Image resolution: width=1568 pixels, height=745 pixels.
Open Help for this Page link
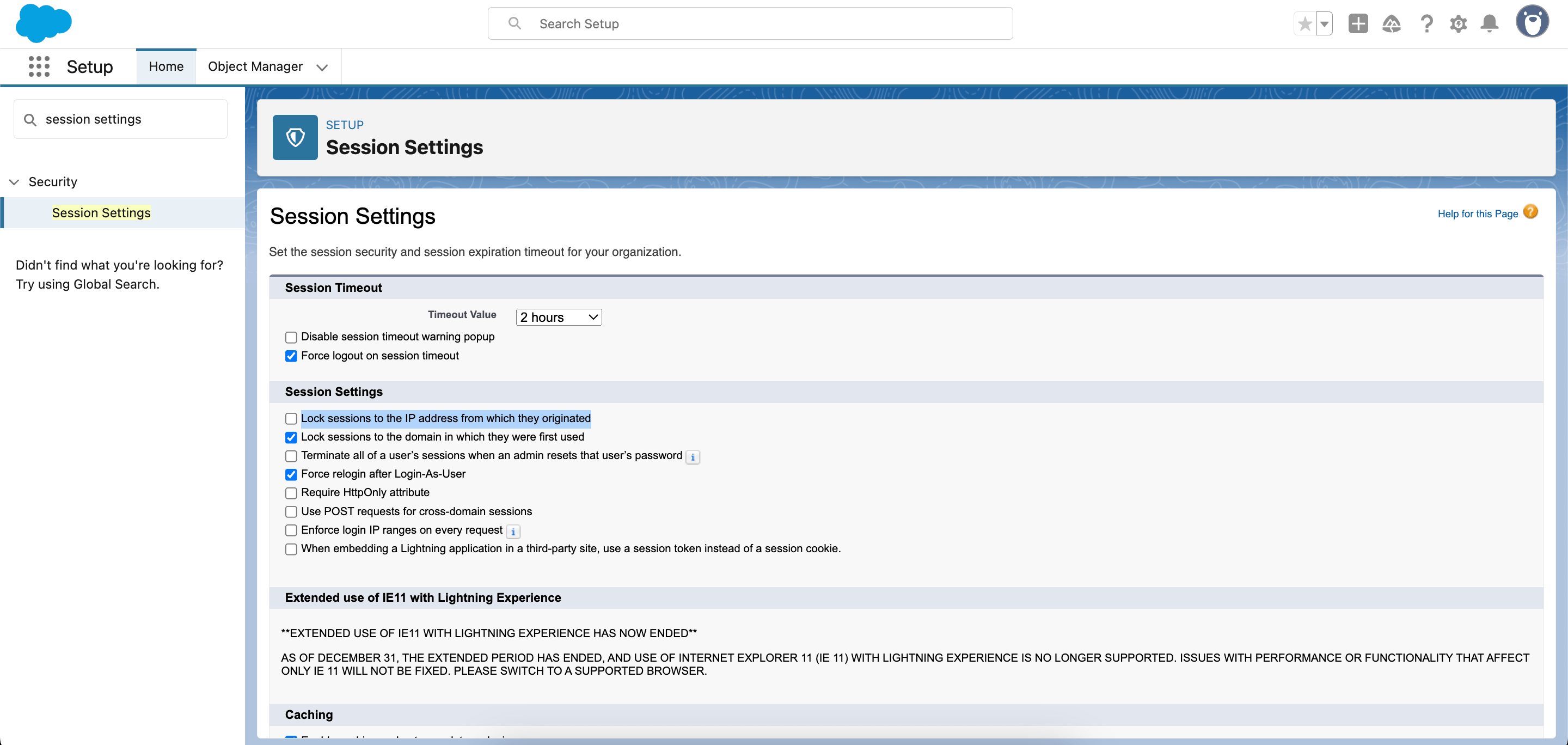pos(1477,213)
